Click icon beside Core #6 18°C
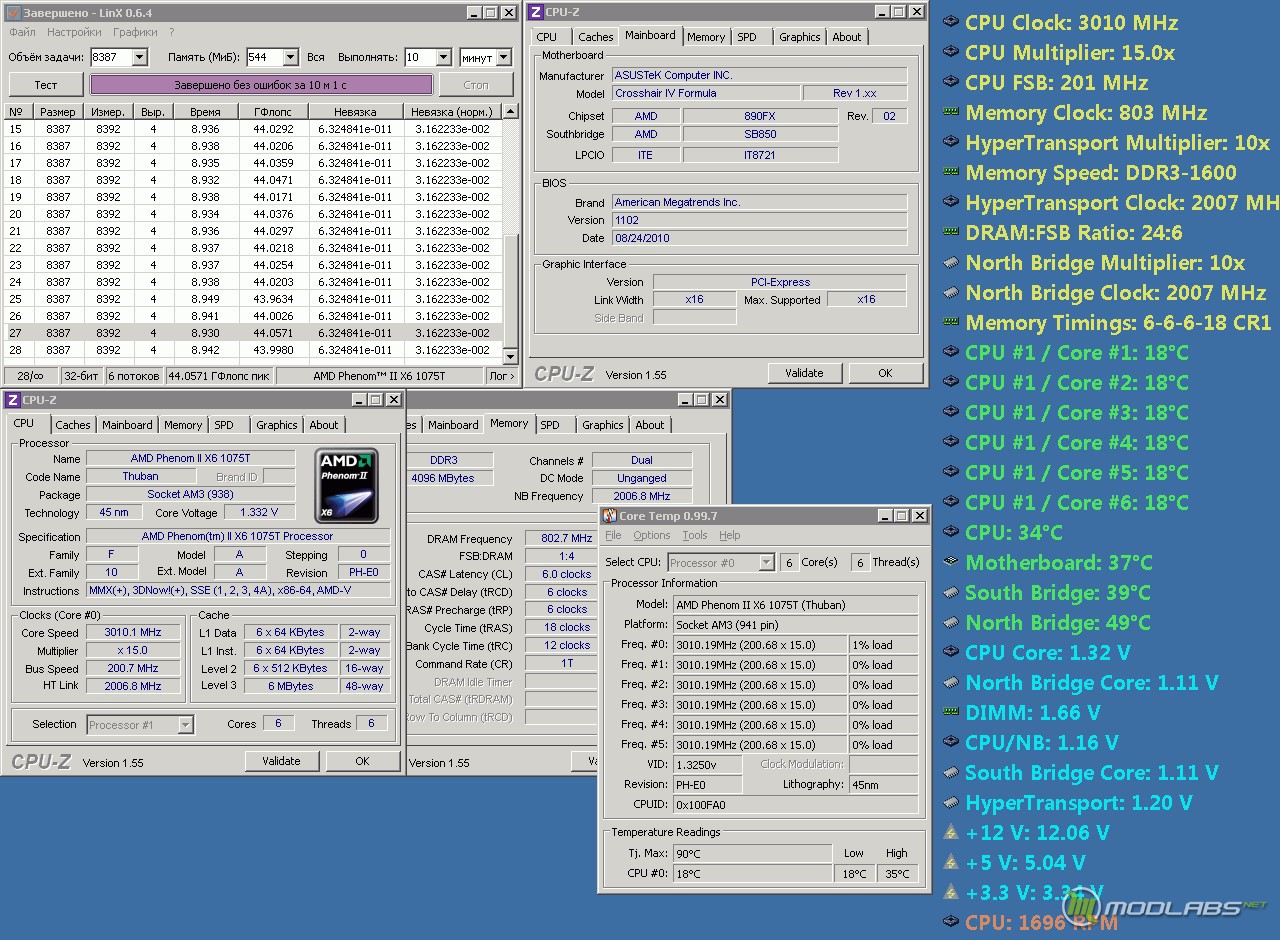 [951, 502]
